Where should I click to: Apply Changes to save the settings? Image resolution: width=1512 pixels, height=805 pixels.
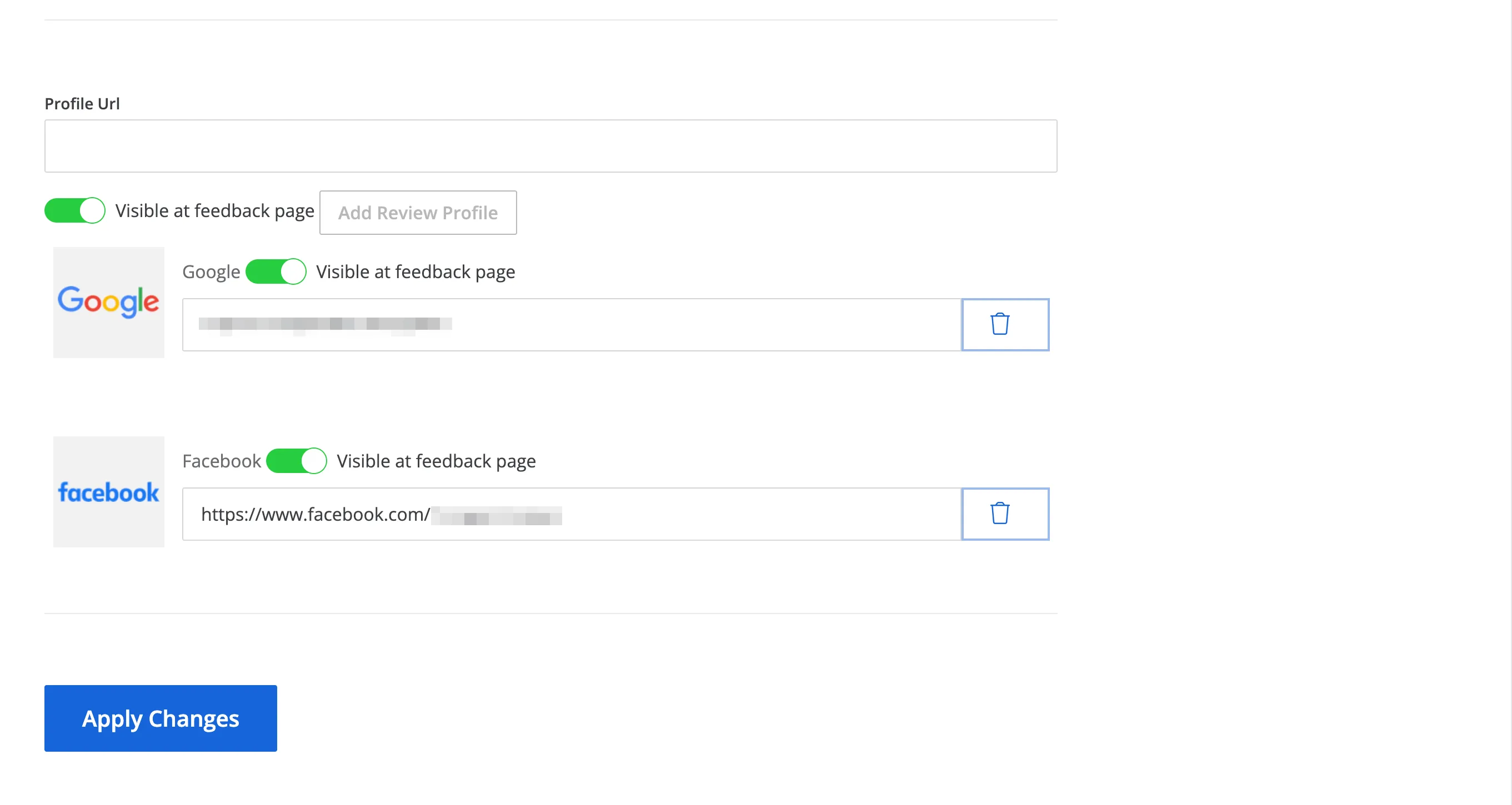[161, 718]
